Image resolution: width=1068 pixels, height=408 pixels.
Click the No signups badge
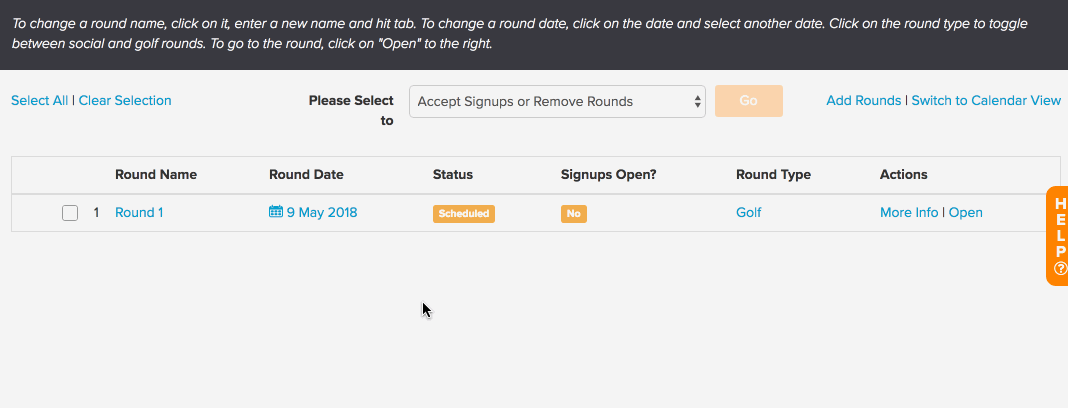point(574,213)
